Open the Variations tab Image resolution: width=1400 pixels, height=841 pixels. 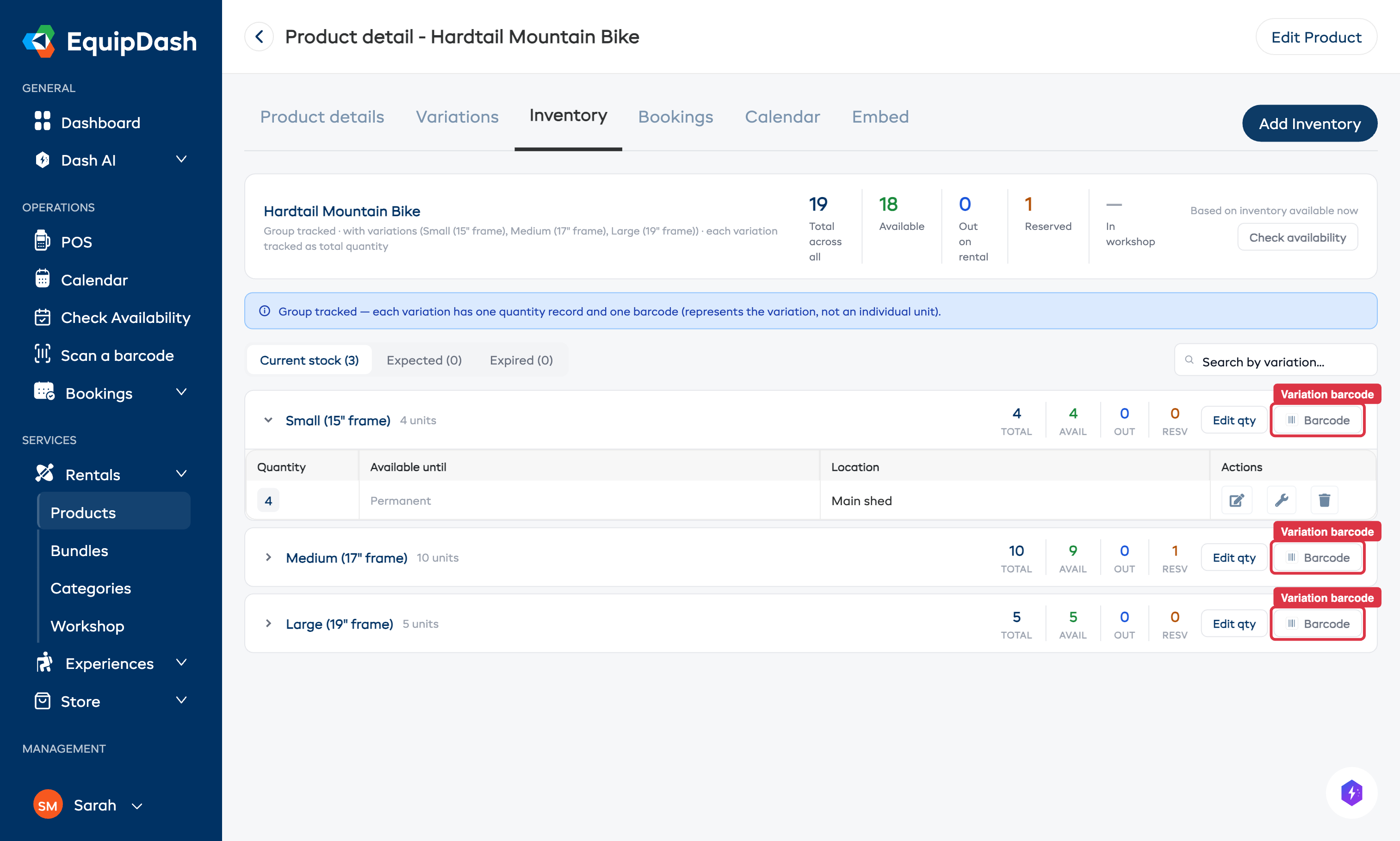coord(457,117)
